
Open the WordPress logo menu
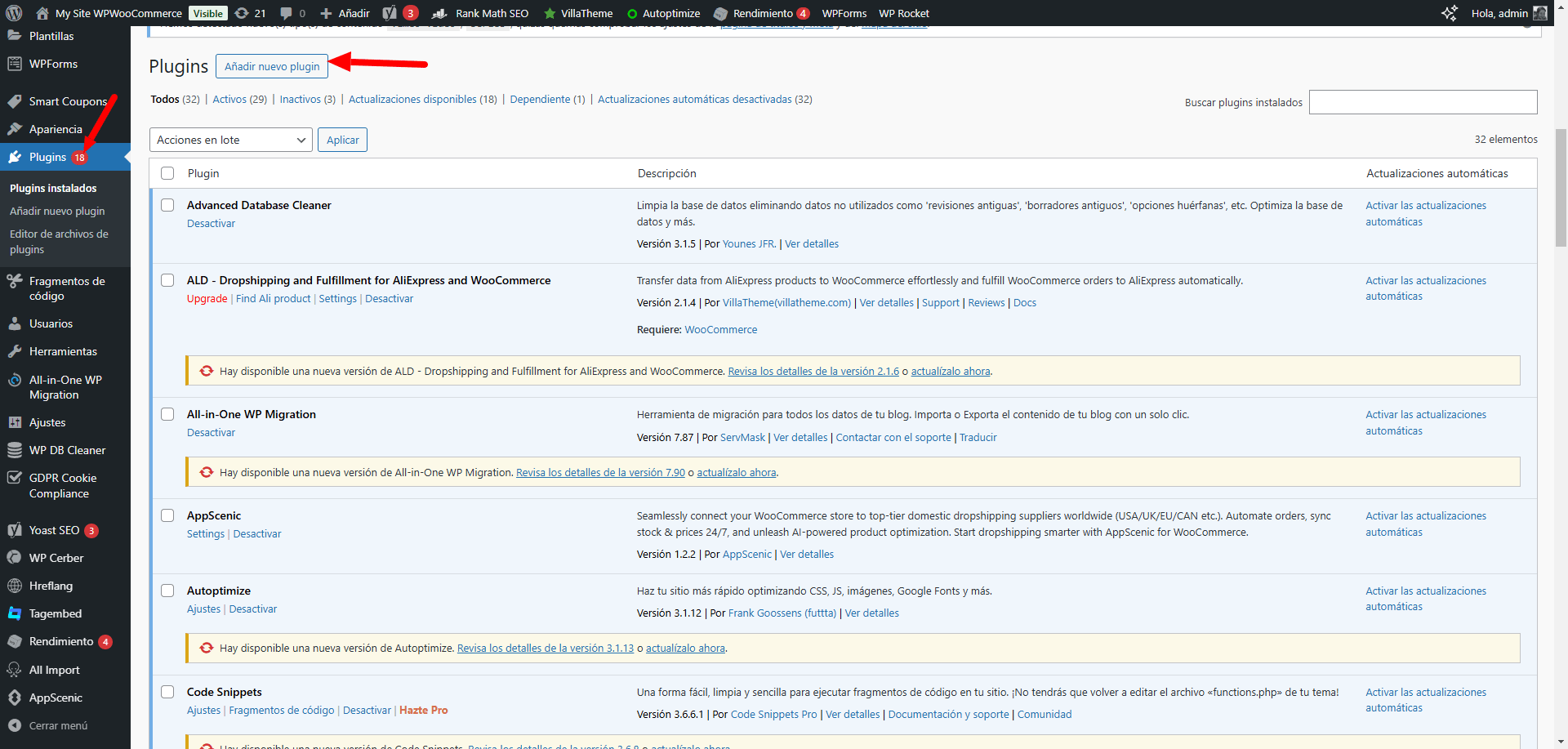point(14,13)
